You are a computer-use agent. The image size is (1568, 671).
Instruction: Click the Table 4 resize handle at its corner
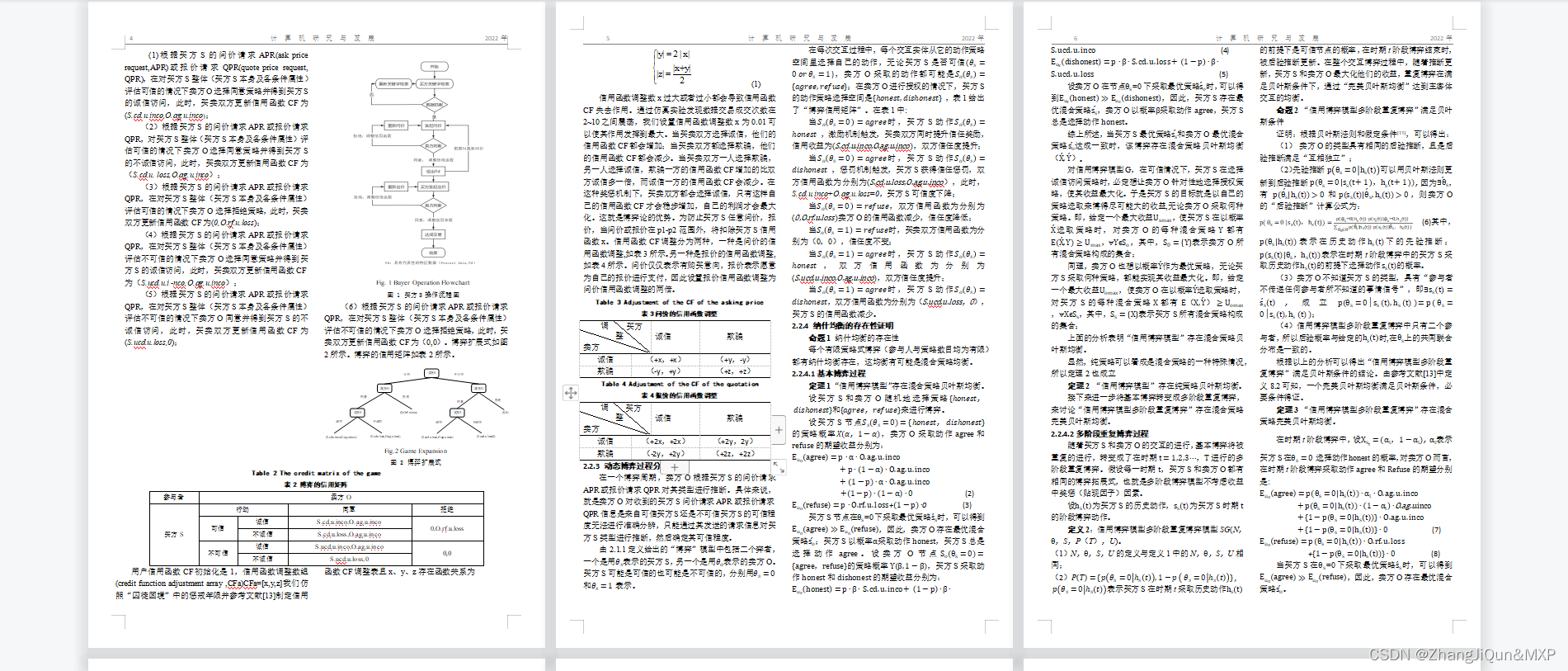pyautogui.click(x=778, y=467)
